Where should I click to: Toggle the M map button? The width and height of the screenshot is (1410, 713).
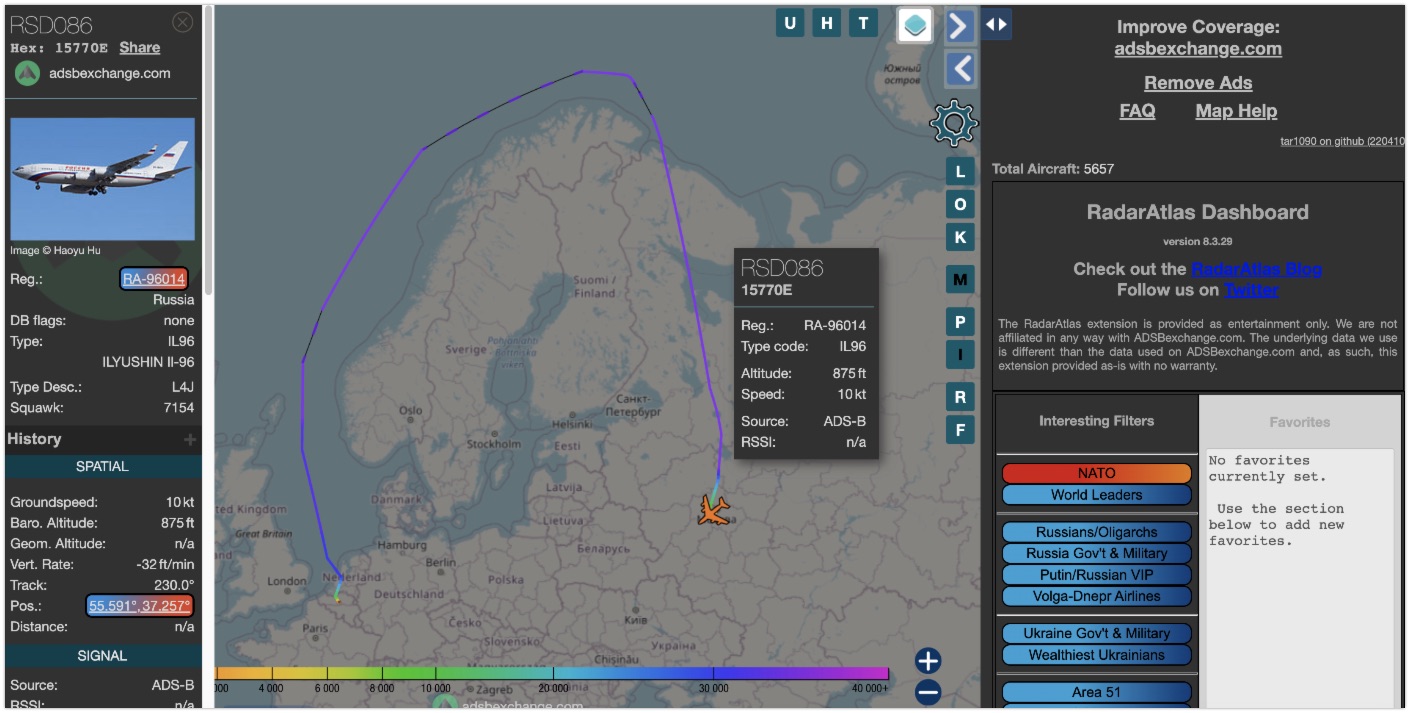(x=960, y=279)
